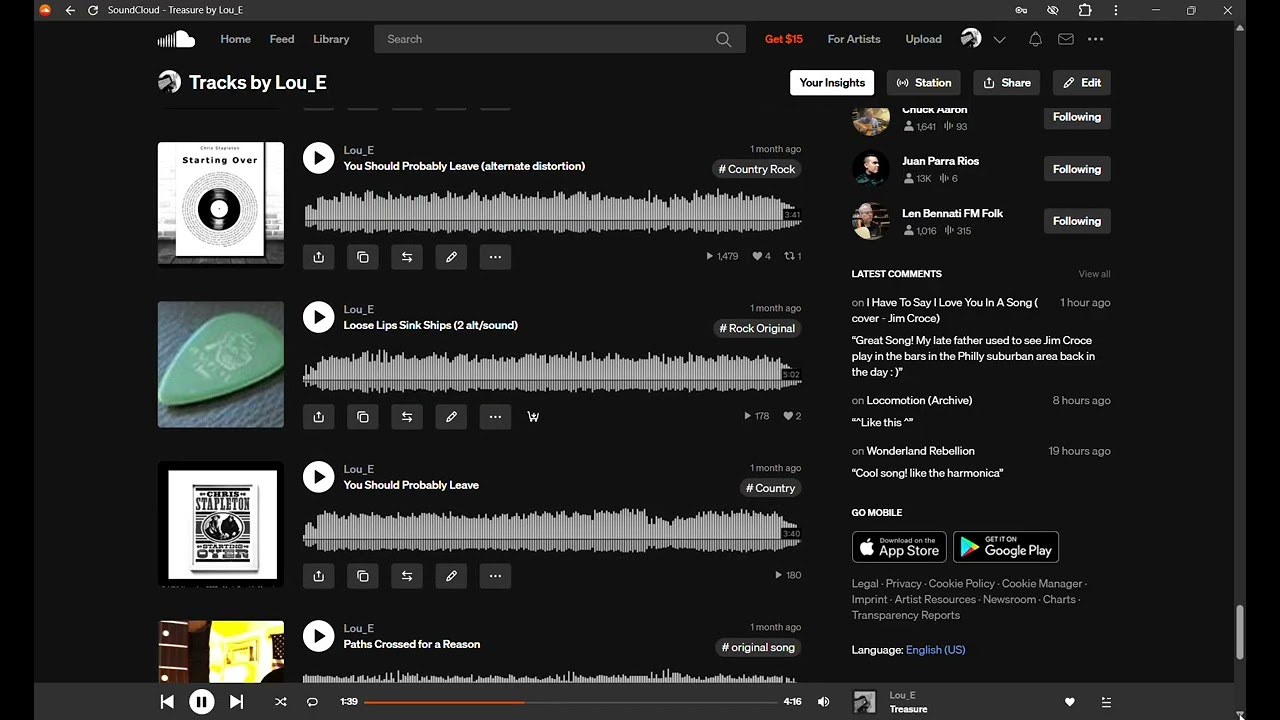Click the search magnifier icon

(723, 39)
